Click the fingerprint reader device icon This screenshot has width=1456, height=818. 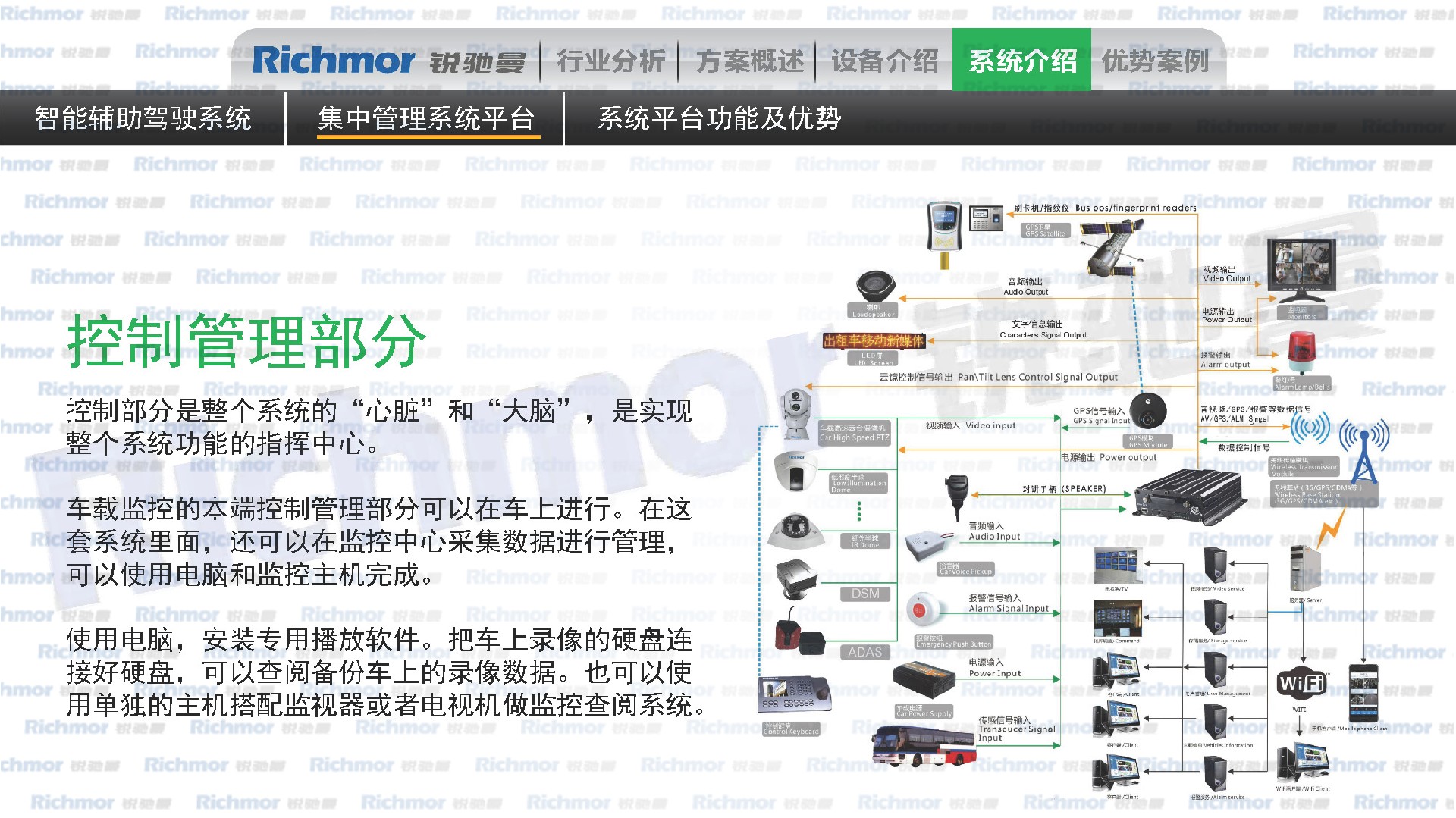click(x=986, y=218)
